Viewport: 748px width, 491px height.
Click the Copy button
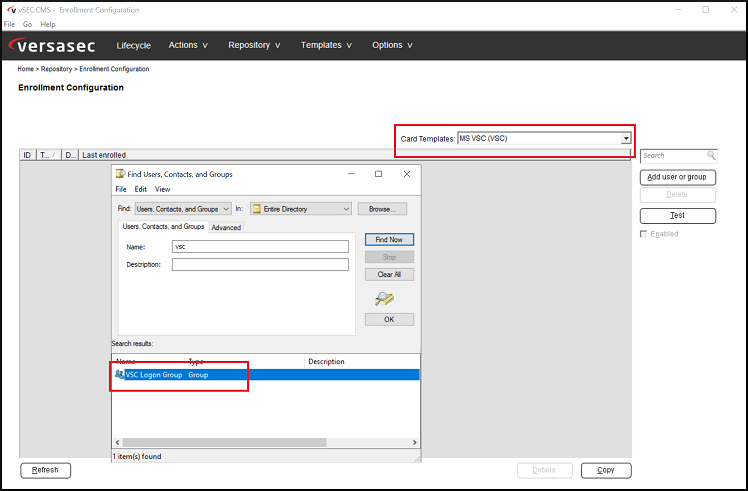(x=606, y=470)
